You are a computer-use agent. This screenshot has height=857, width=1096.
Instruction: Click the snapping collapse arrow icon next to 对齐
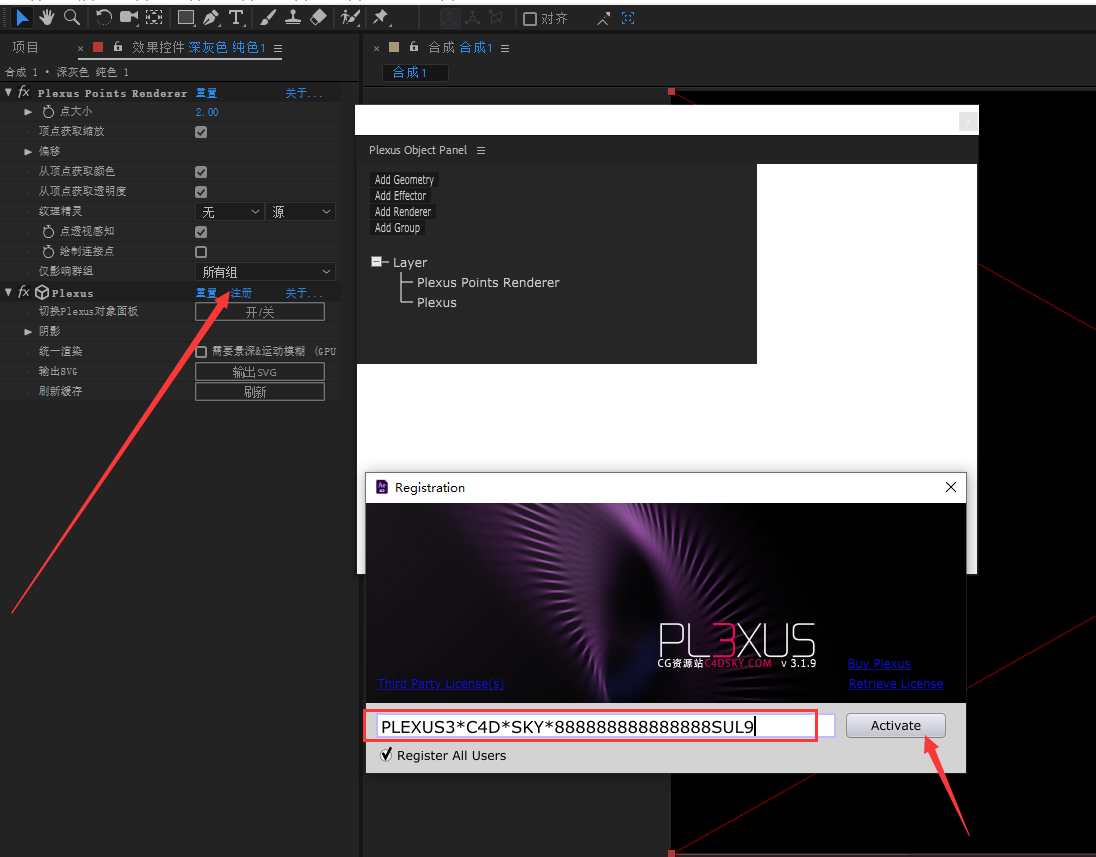click(x=603, y=19)
